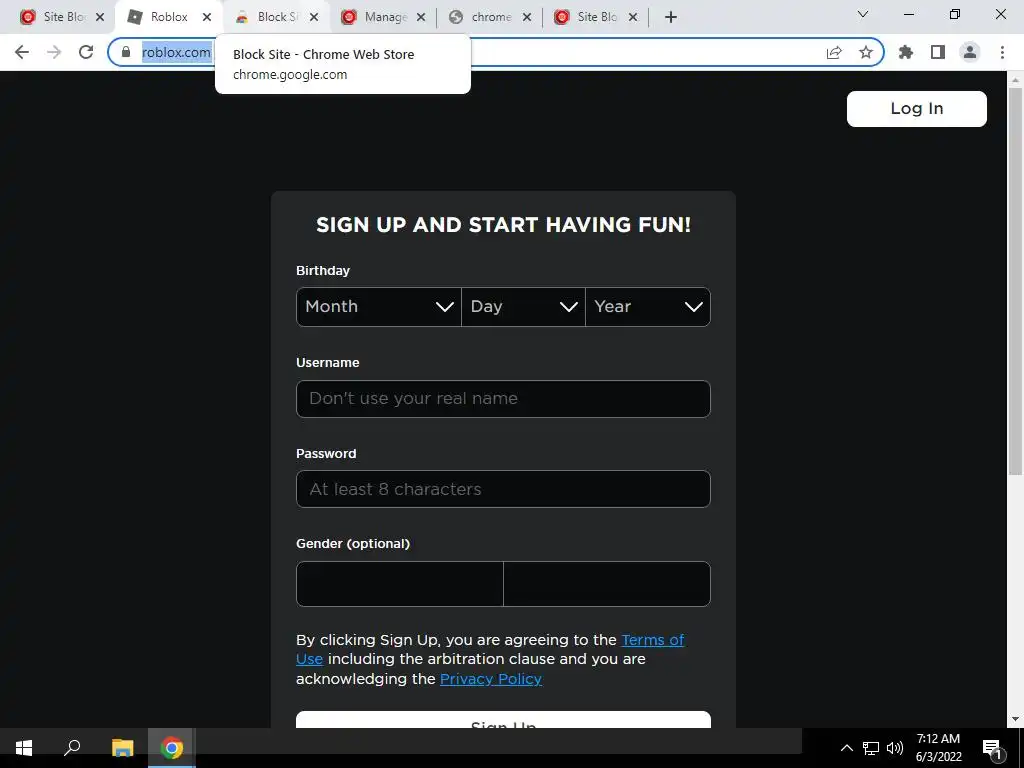Switch to the Manage tab
Screen dimensions: 1024x768
pos(385,17)
